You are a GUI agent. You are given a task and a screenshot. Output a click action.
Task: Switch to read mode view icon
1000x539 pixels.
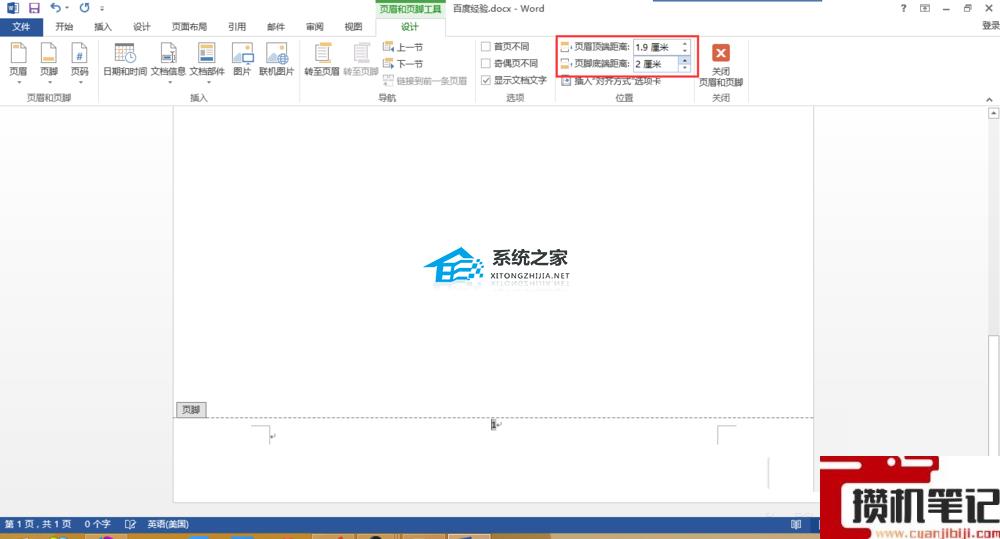point(796,524)
